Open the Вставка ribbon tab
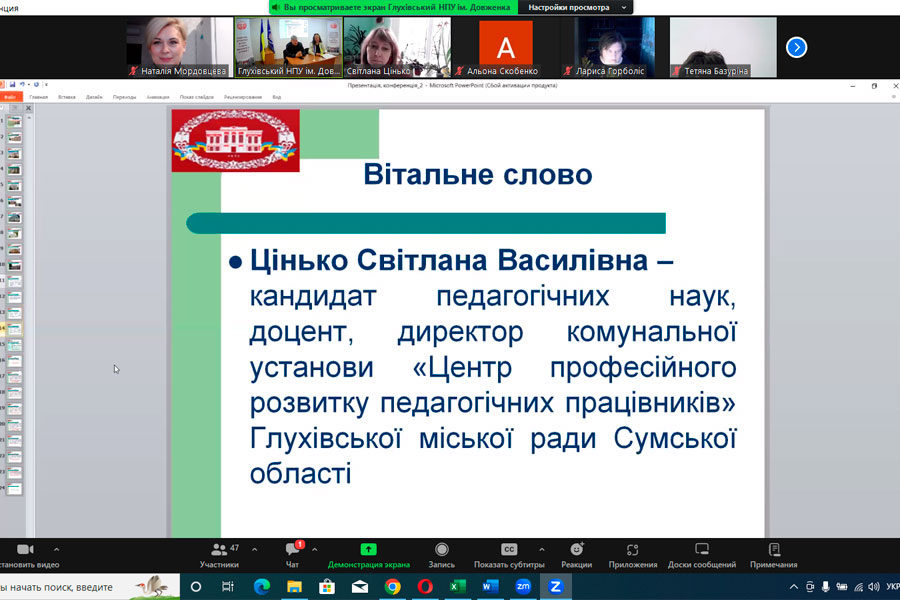The image size is (900, 600). (67, 97)
